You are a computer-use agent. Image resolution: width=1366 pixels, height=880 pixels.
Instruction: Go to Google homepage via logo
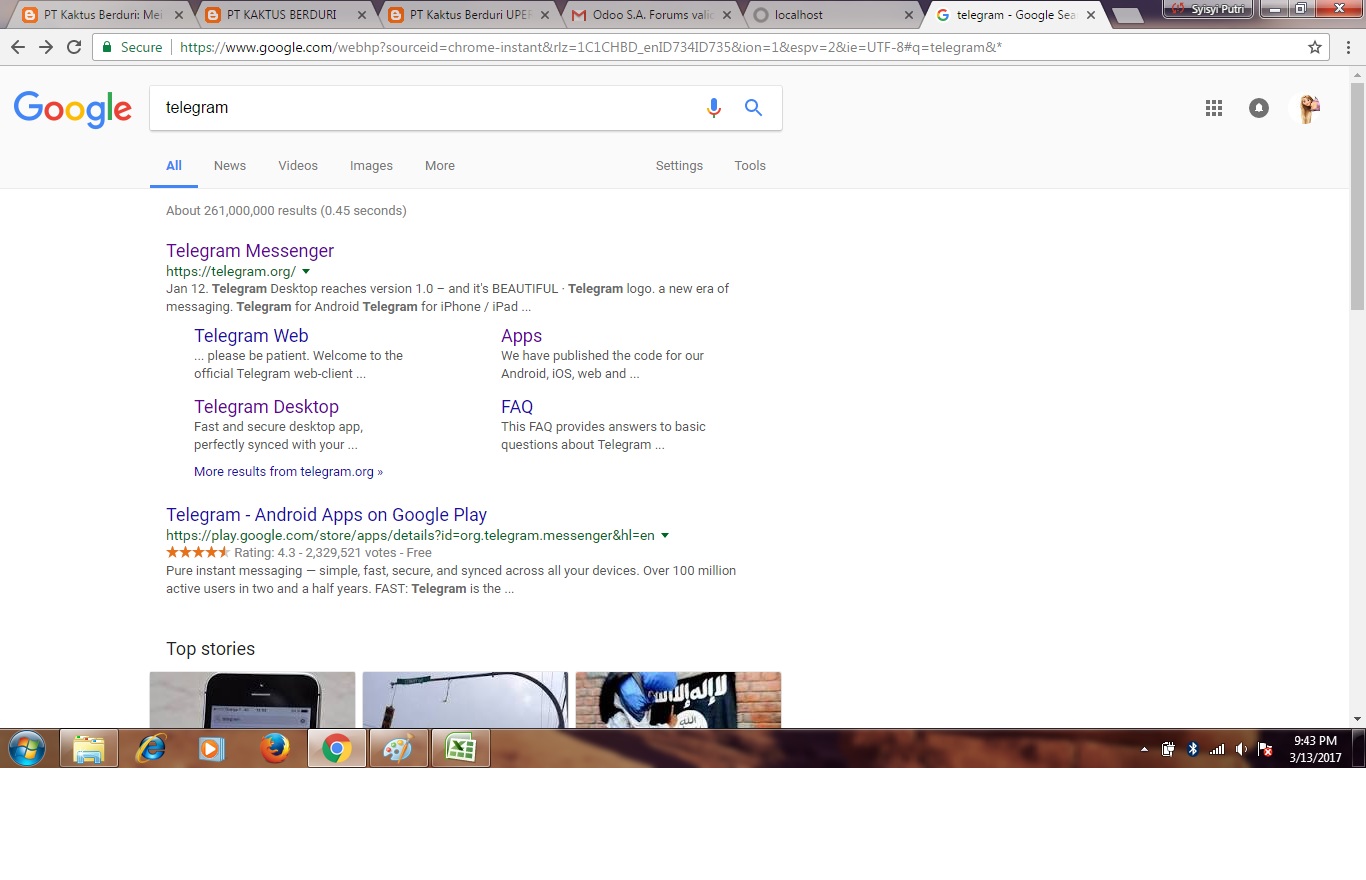72,108
